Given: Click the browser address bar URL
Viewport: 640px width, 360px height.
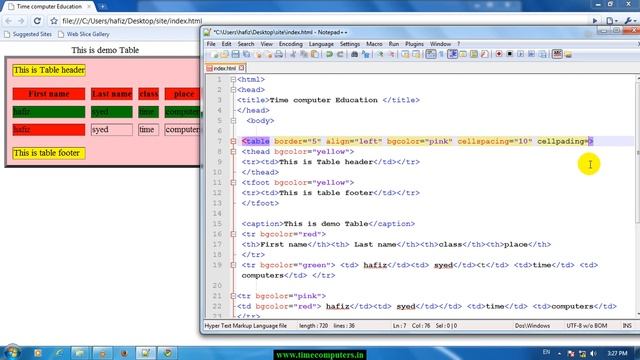Looking at the screenshot, I should coord(132,21).
